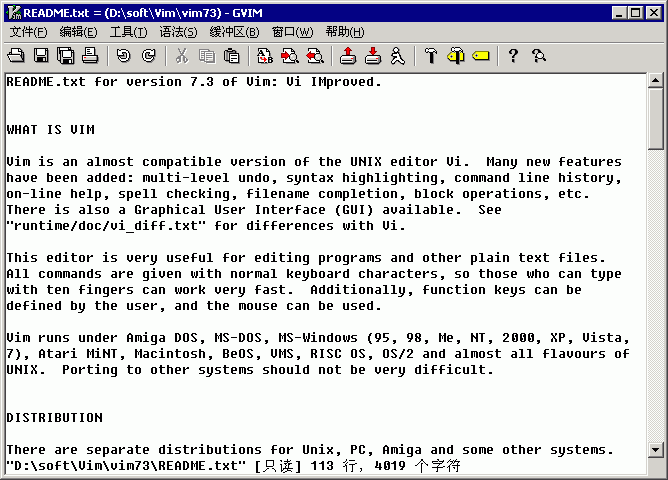Click the Redo toolbar icon
This screenshot has width=668, height=480.
coord(149,56)
